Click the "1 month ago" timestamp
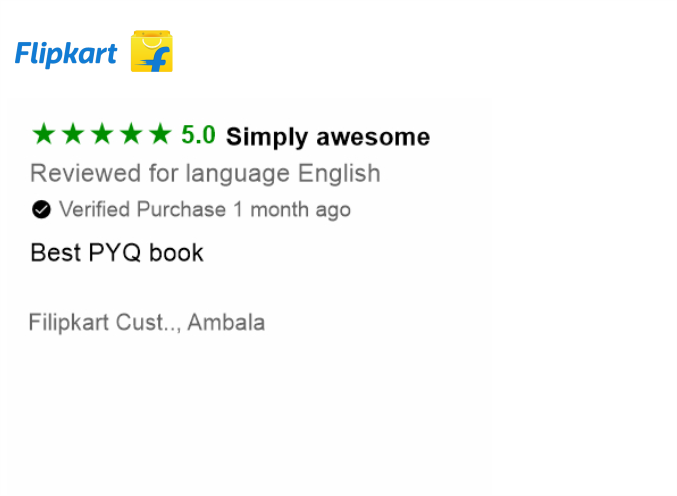This screenshot has height=496, width=677. [292, 210]
